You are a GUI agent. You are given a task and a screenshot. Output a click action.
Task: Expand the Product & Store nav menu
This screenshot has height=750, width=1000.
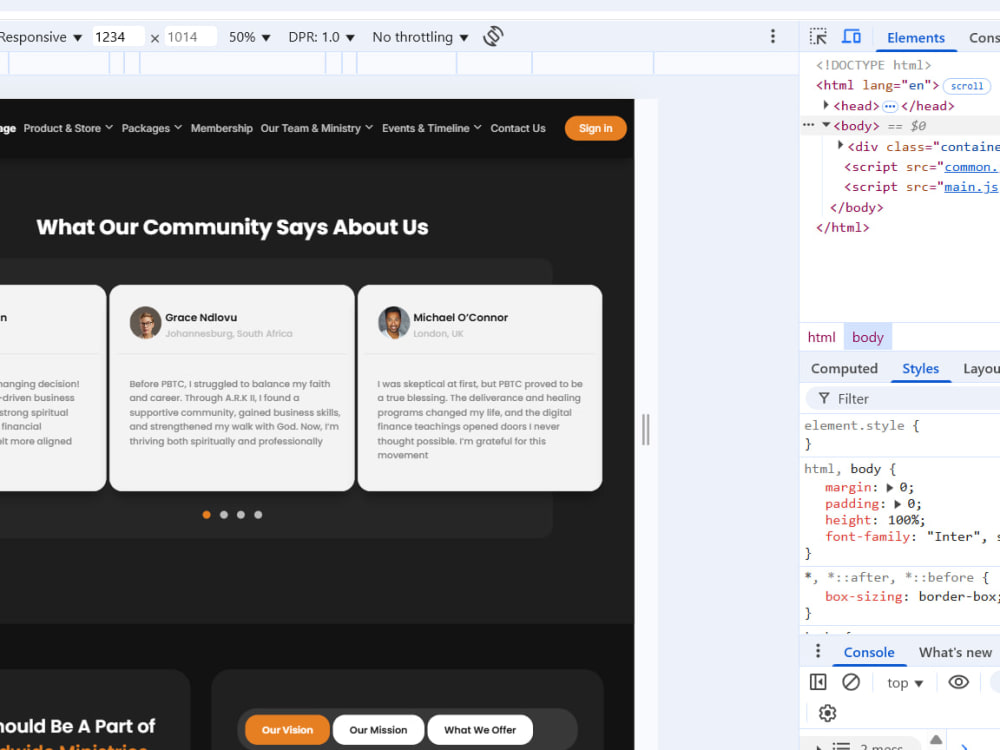(68, 128)
